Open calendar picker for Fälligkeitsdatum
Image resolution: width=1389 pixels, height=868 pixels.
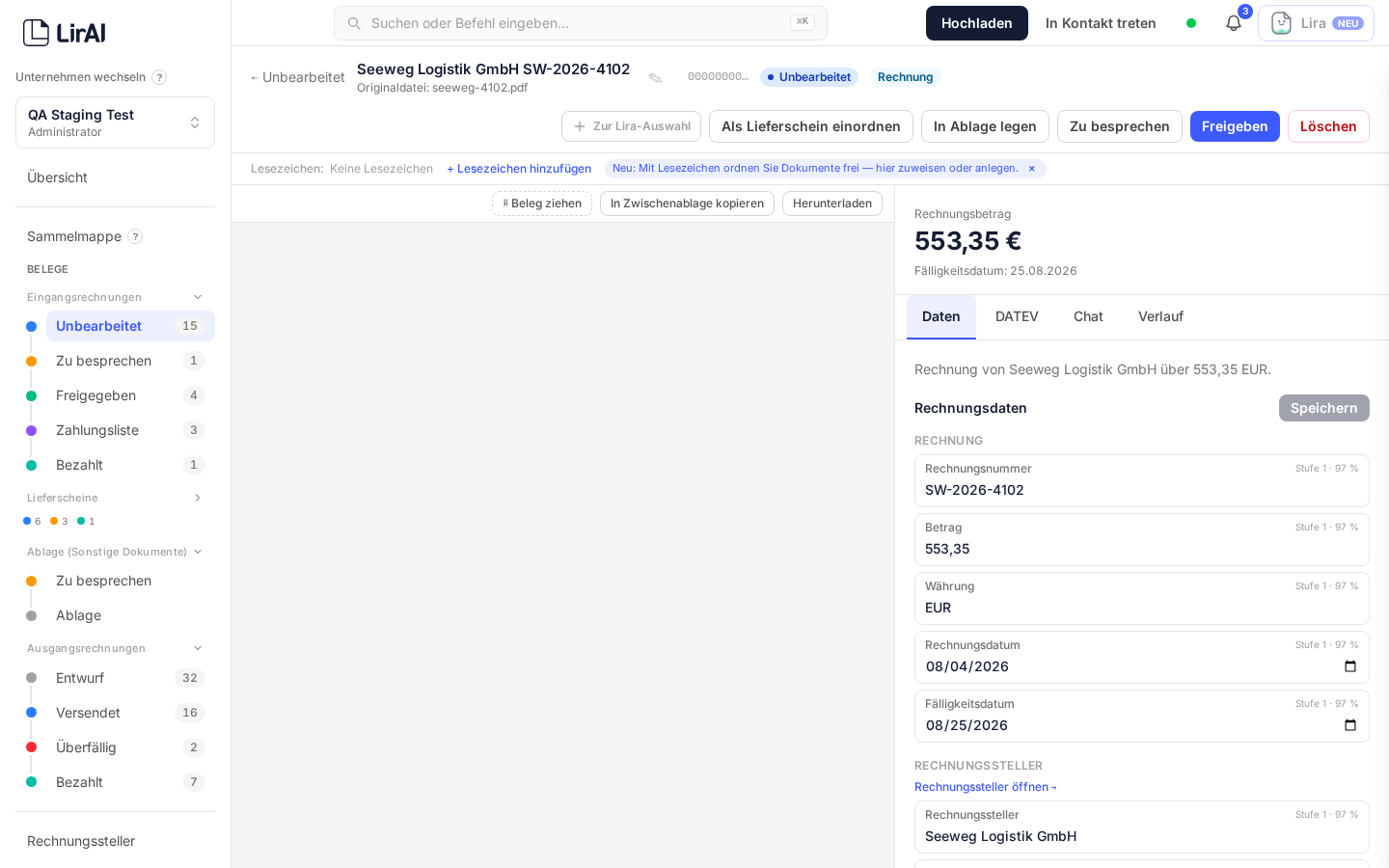click(1350, 725)
